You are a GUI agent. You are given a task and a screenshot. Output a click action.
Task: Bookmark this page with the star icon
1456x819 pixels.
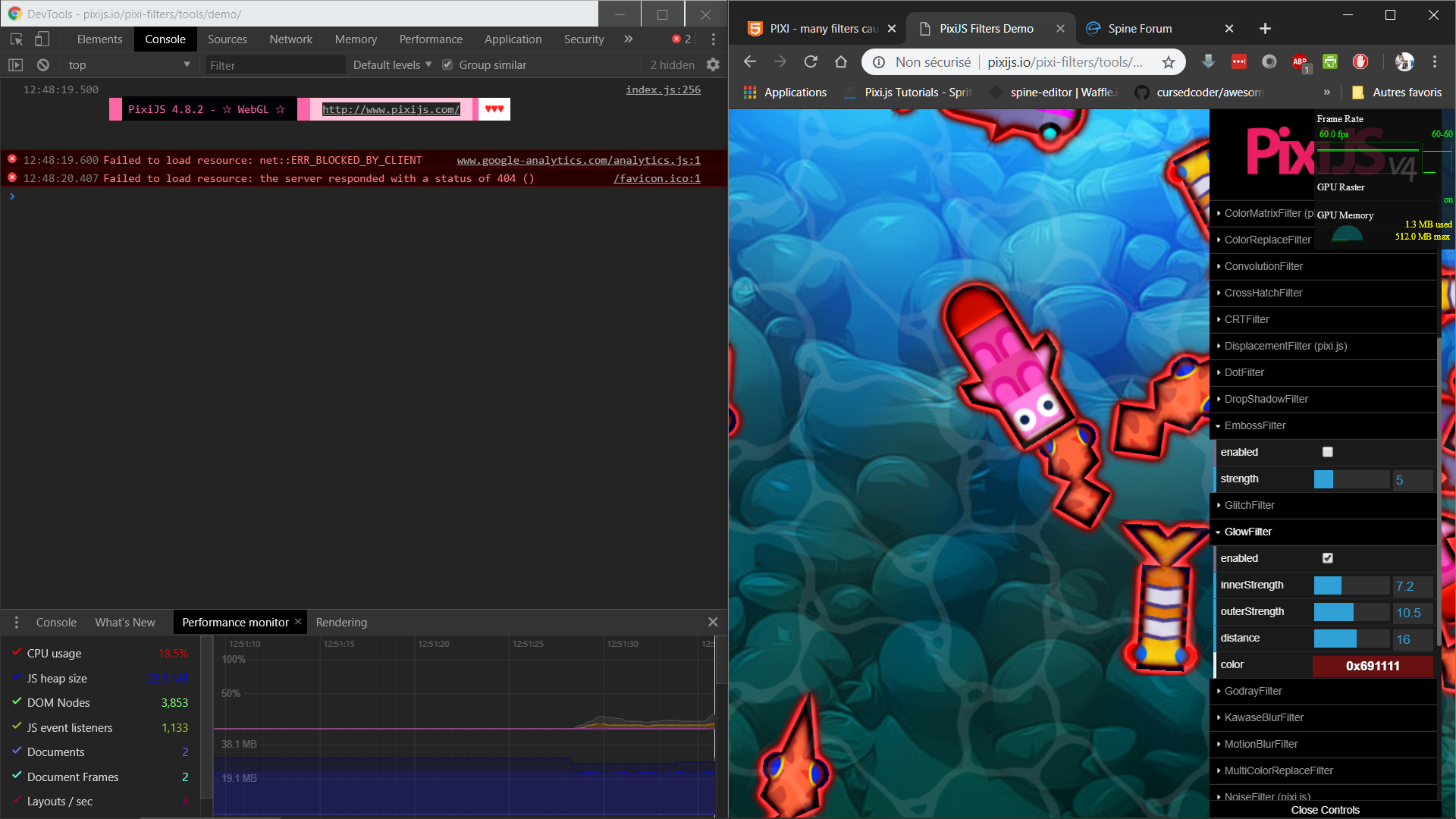click(1169, 62)
